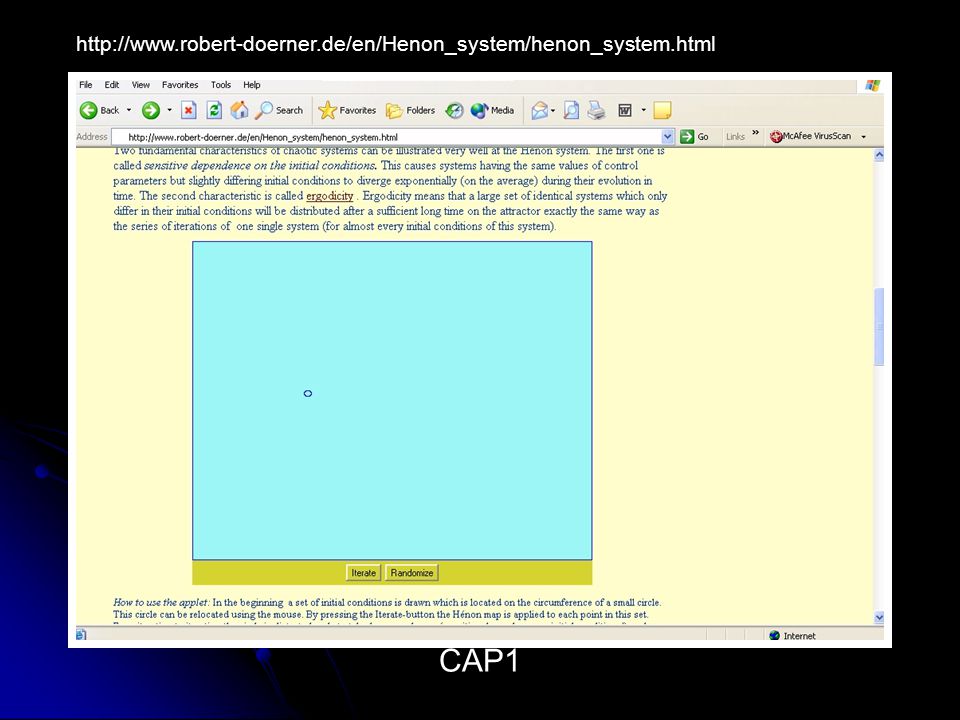
Task: Click the Mail envelope icon
Action: pyautogui.click(x=539, y=110)
